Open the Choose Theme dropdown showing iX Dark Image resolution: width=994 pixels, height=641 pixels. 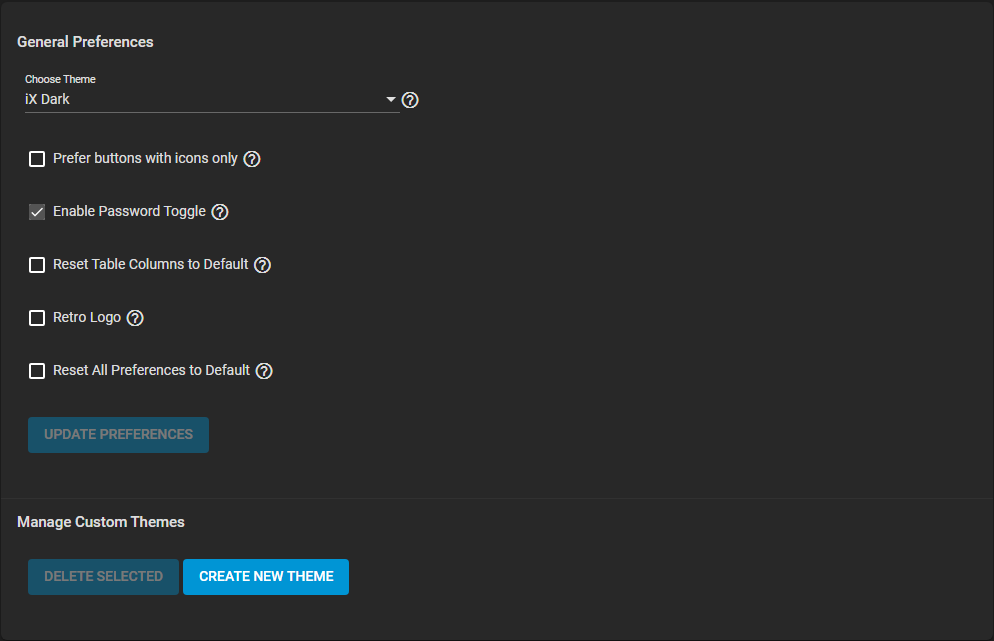click(212, 100)
